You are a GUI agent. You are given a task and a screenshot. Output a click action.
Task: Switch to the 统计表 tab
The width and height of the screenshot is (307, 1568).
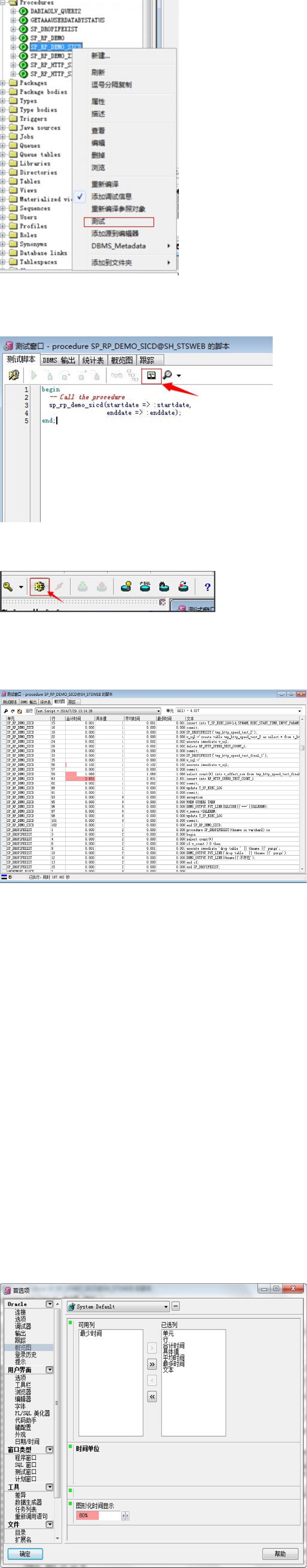93,360
